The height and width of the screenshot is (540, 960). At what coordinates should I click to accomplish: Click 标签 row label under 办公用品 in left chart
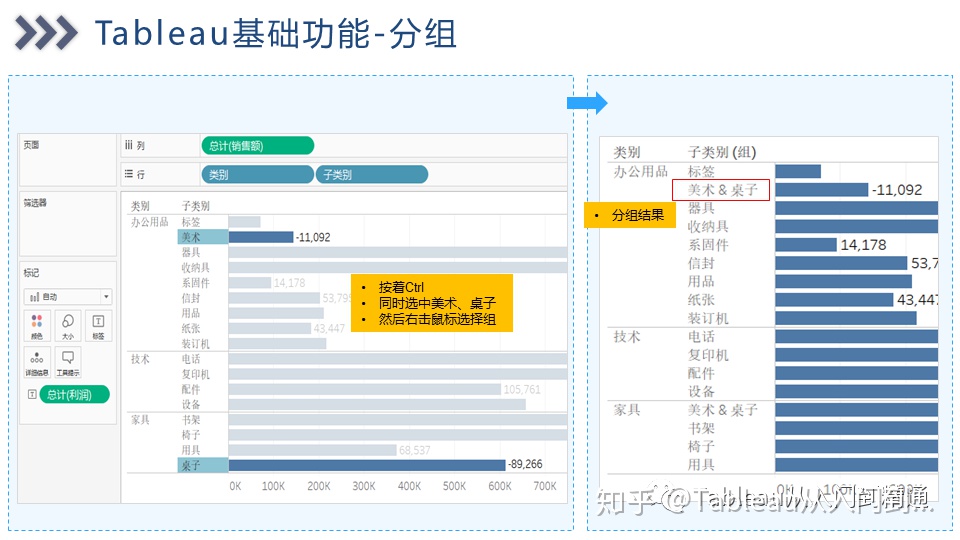click(x=190, y=222)
